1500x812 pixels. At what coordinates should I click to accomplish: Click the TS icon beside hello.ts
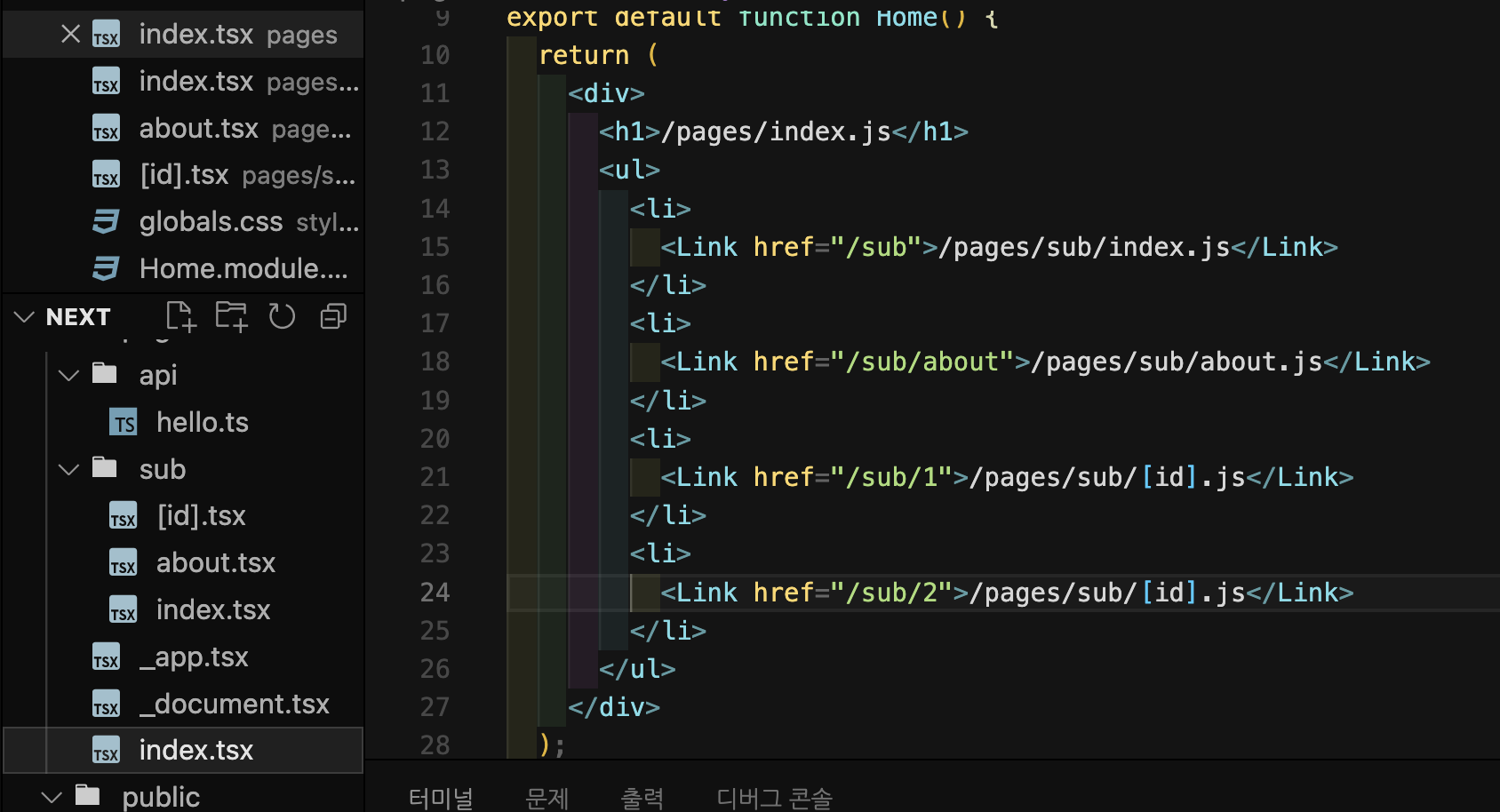(x=124, y=423)
